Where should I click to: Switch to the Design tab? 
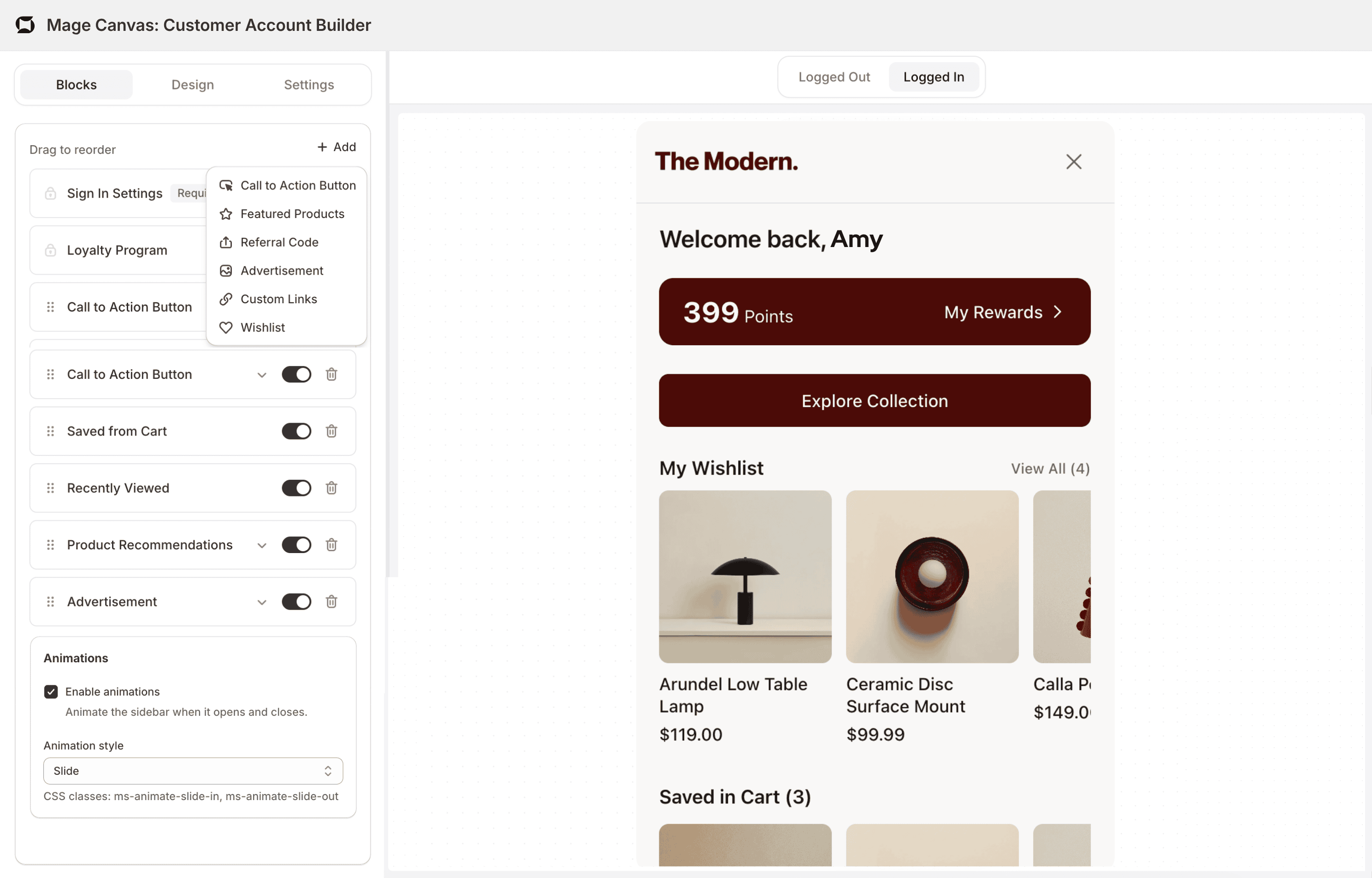pyautogui.click(x=193, y=85)
